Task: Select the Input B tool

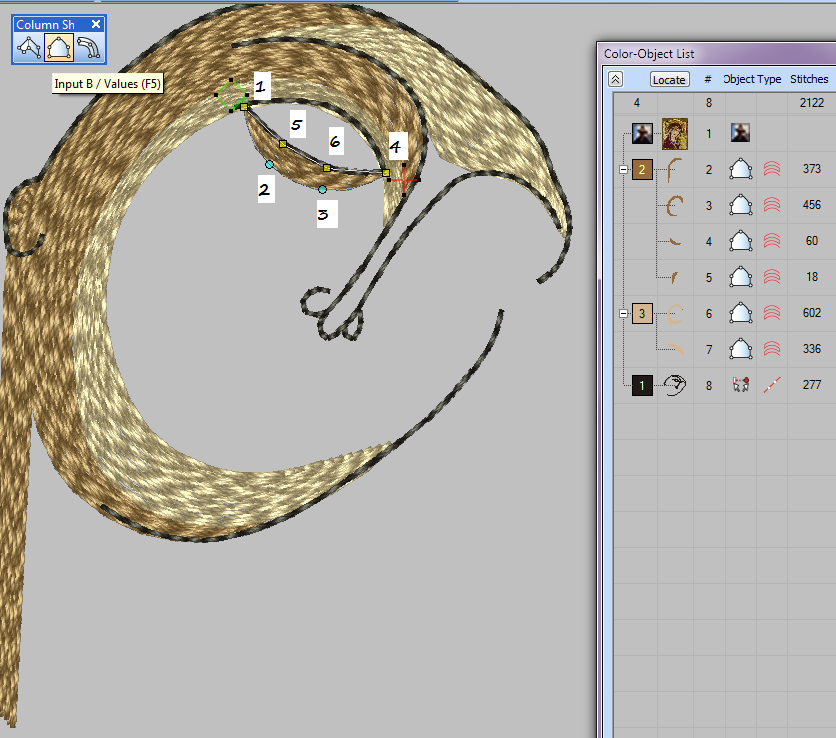Action: [x=58, y=48]
